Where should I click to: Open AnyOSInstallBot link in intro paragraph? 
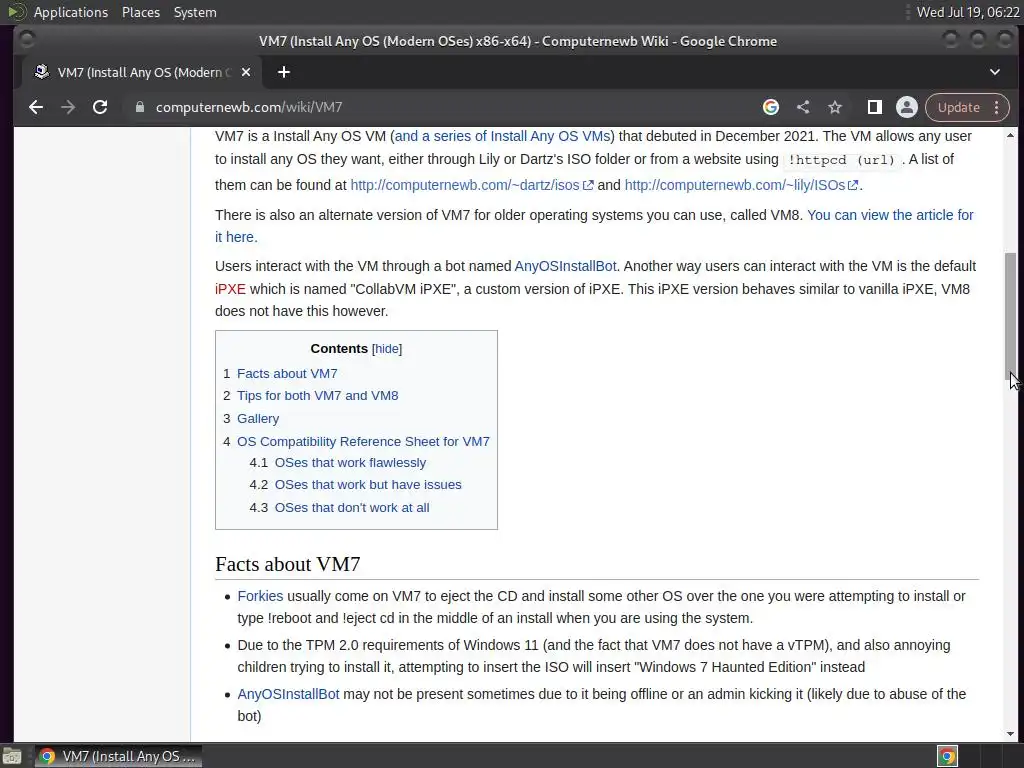tap(565, 266)
